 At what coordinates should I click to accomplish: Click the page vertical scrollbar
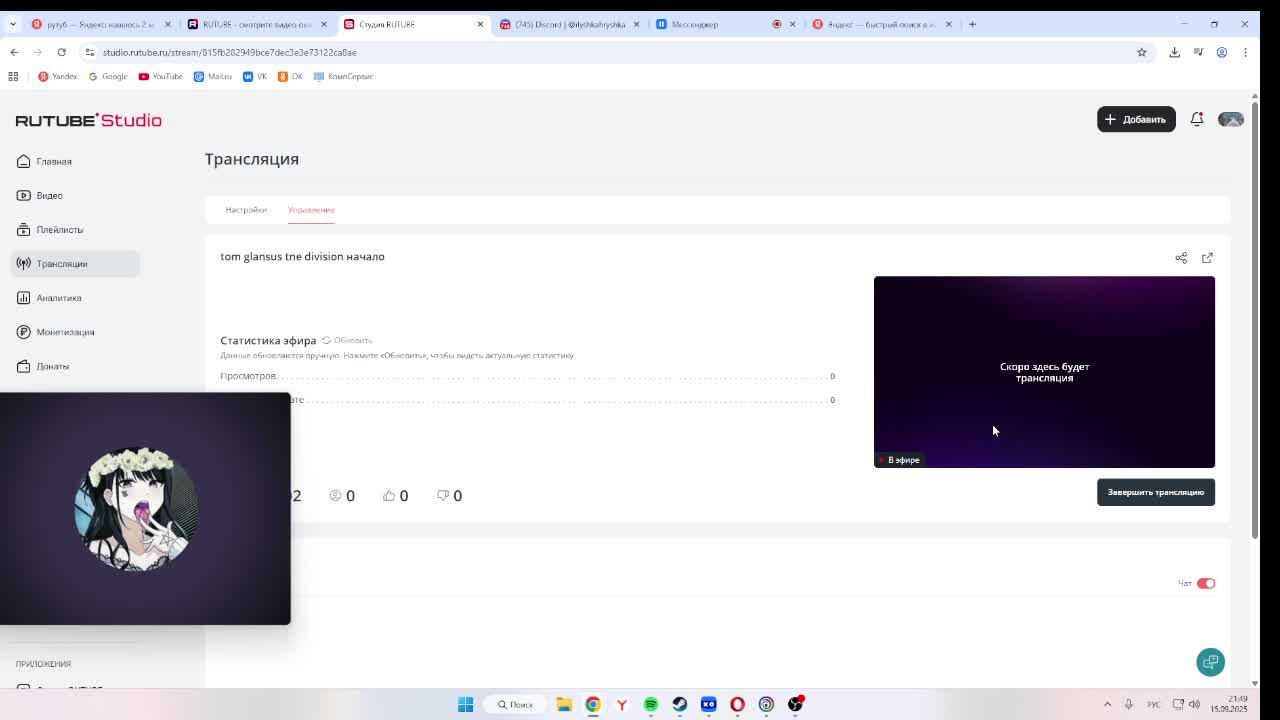(1255, 318)
